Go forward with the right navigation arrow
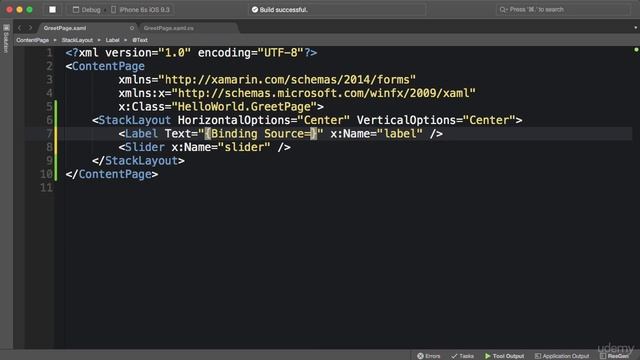Screen dimensions: 640x360 coord(30,28)
